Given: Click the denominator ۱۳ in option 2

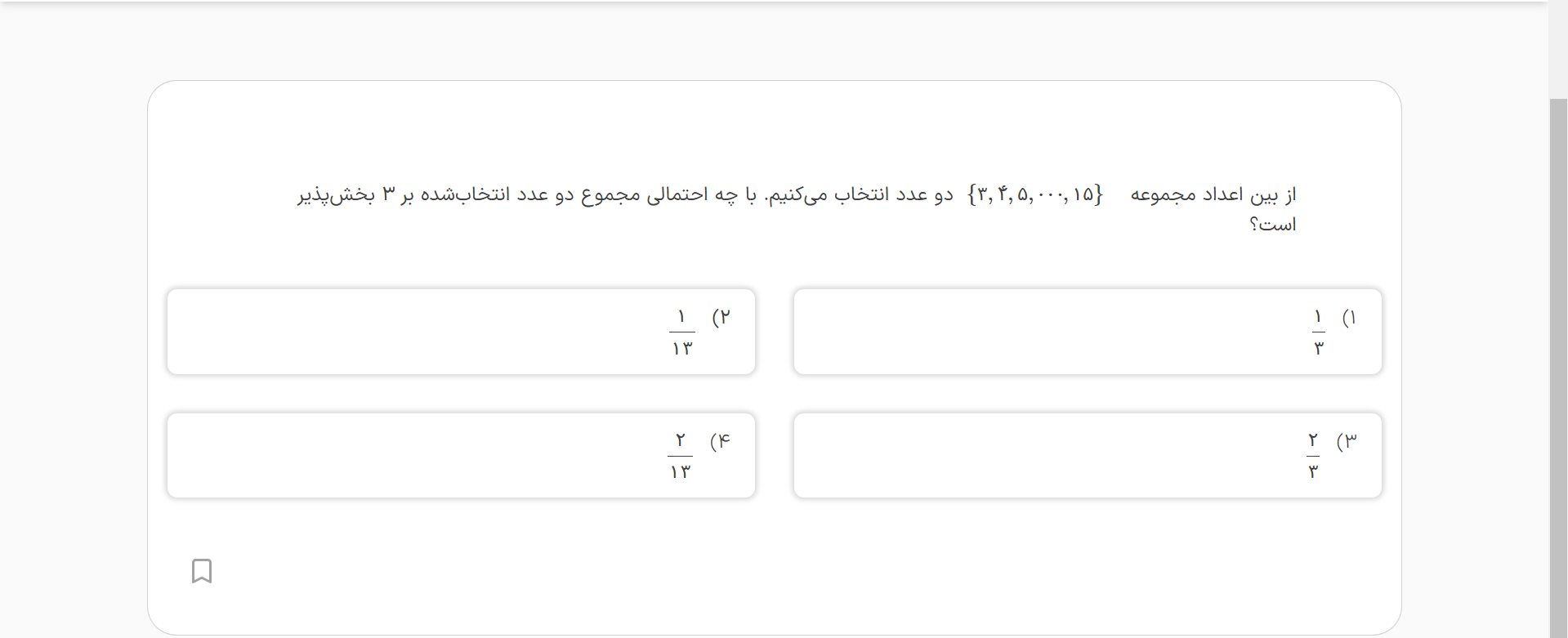Looking at the screenshot, I should [x=682, y=349].
